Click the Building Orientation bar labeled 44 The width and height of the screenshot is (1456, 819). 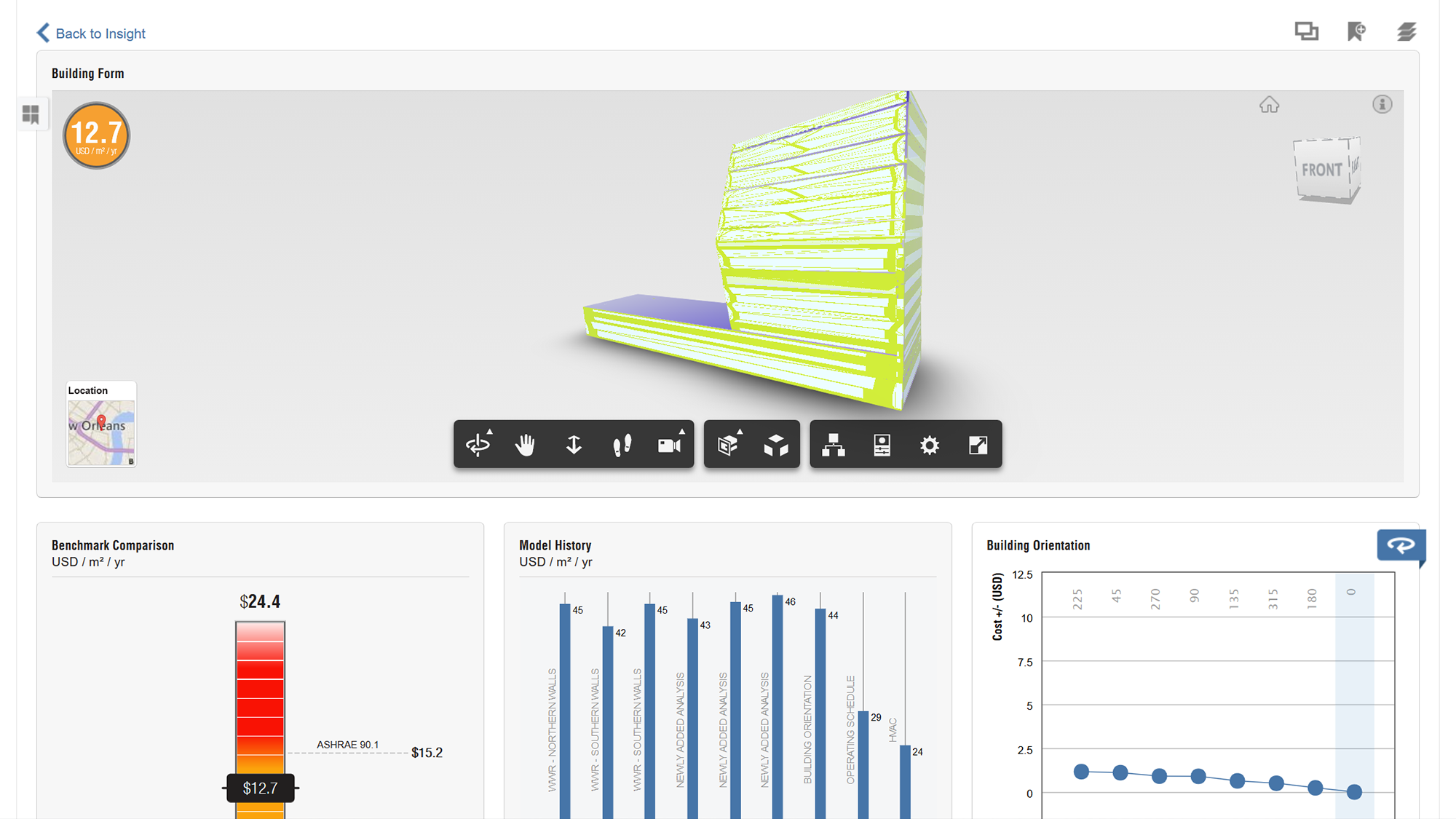[820, 714]
